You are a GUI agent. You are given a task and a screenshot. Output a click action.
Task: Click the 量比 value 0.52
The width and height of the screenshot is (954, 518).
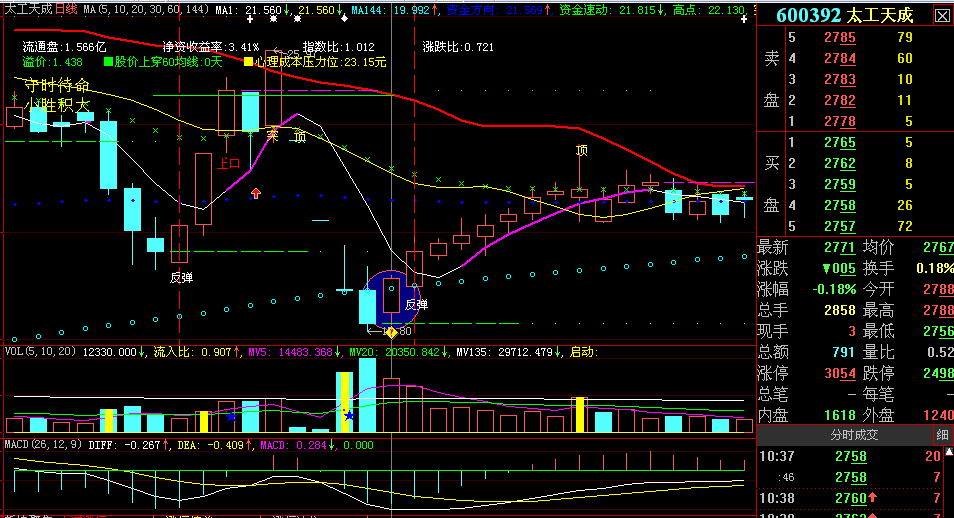(x=939, y=352)
